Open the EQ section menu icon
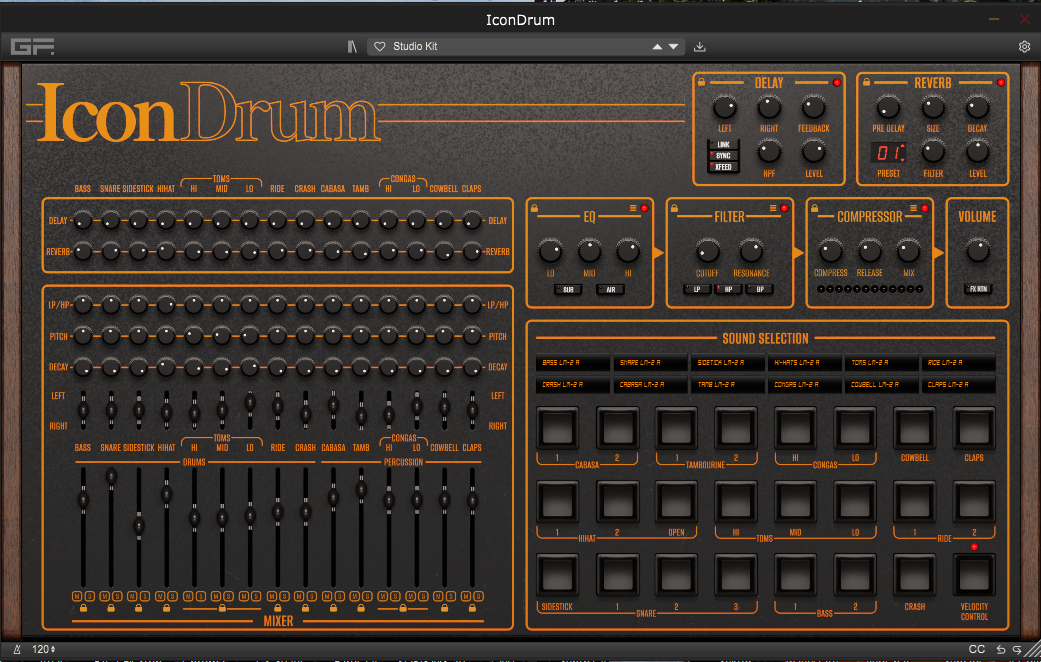This screenshot has width=1041, height=662. coord(633,208)
